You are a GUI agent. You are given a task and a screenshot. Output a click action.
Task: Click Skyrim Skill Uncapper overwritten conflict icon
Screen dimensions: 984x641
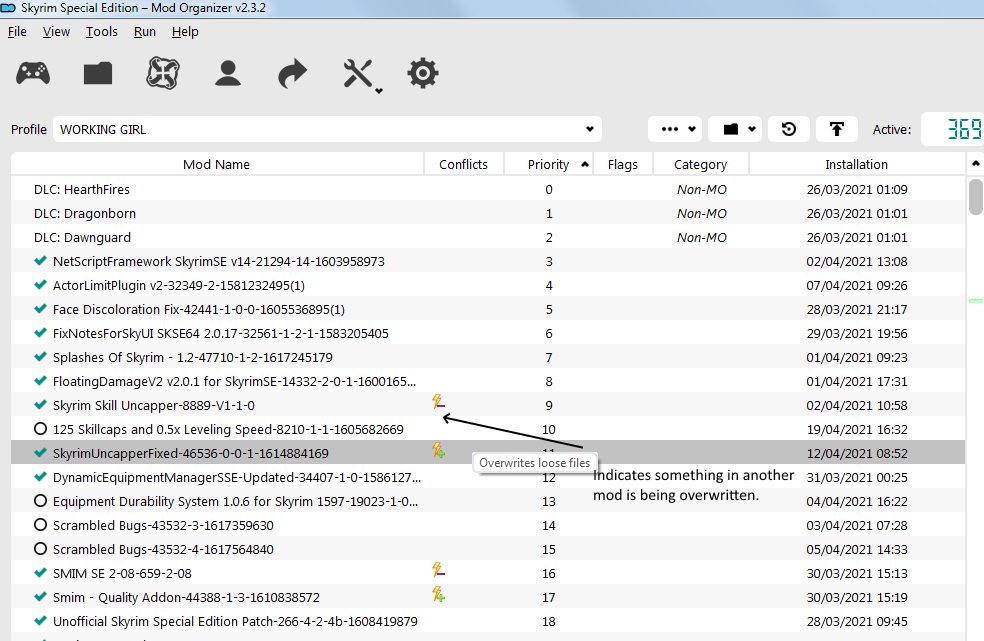439,402
